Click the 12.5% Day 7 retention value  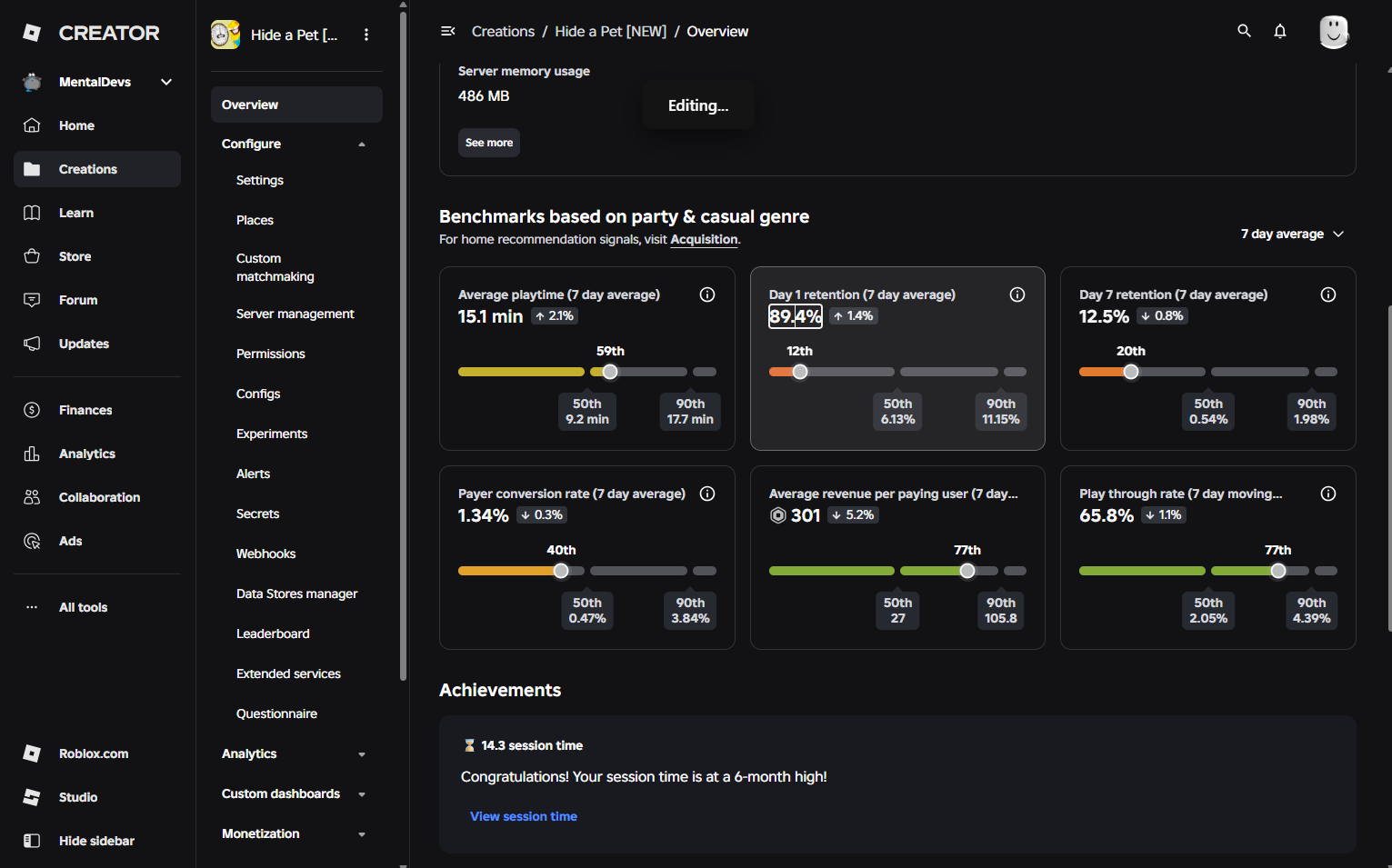pyautogui.click(x=1104, y=316)
